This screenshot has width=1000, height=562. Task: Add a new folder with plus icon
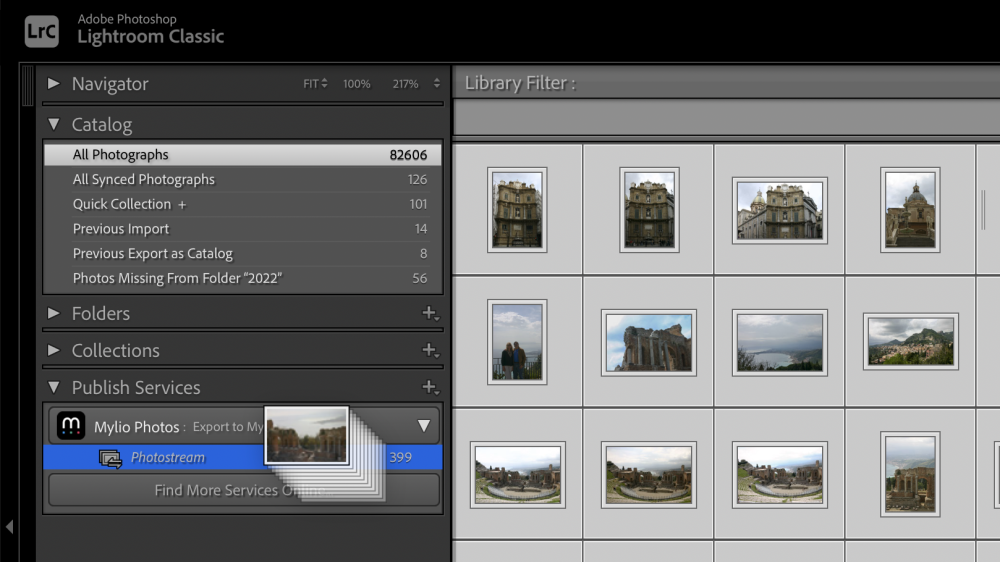[429, 313]
